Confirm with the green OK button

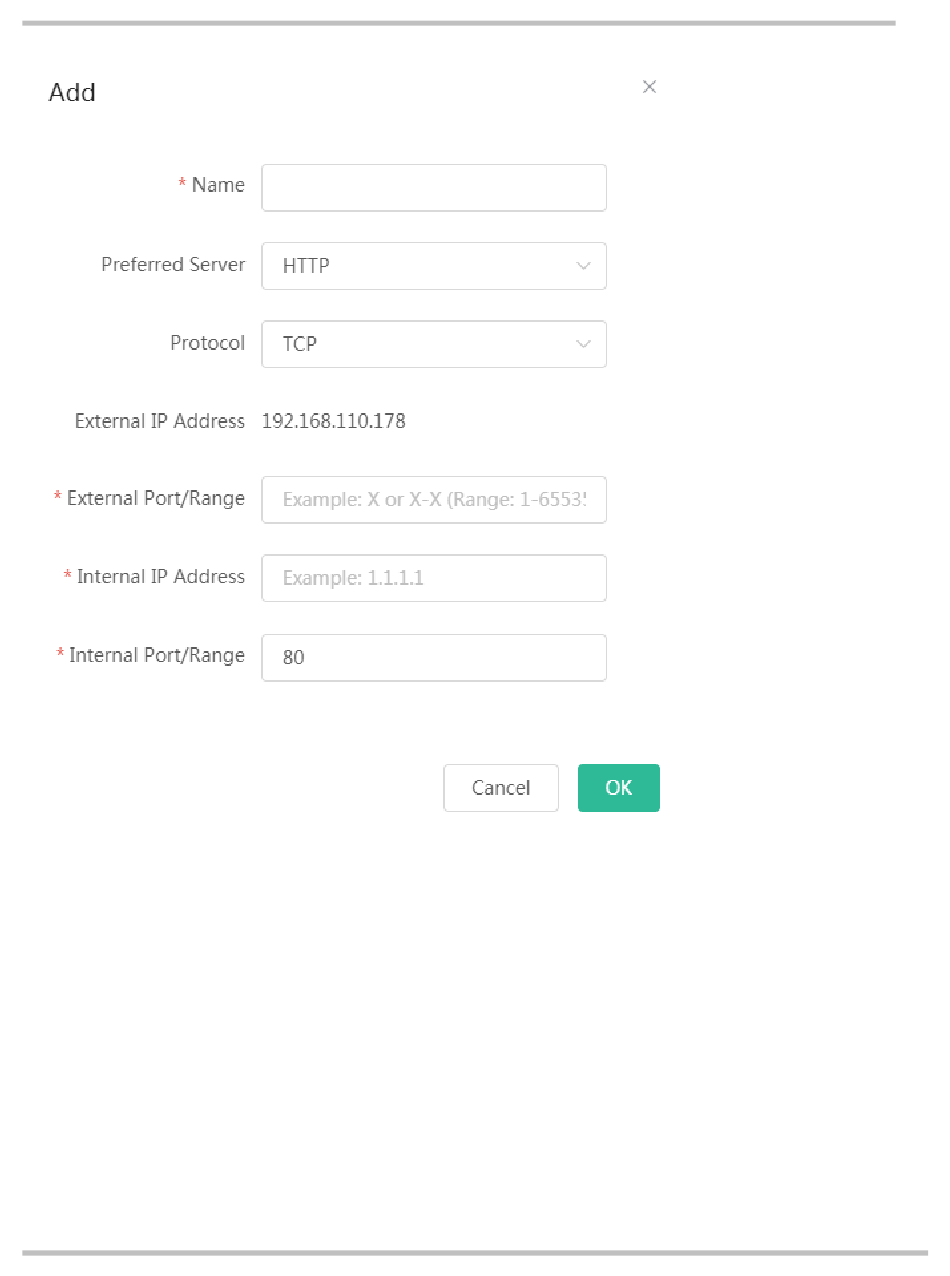619,788
